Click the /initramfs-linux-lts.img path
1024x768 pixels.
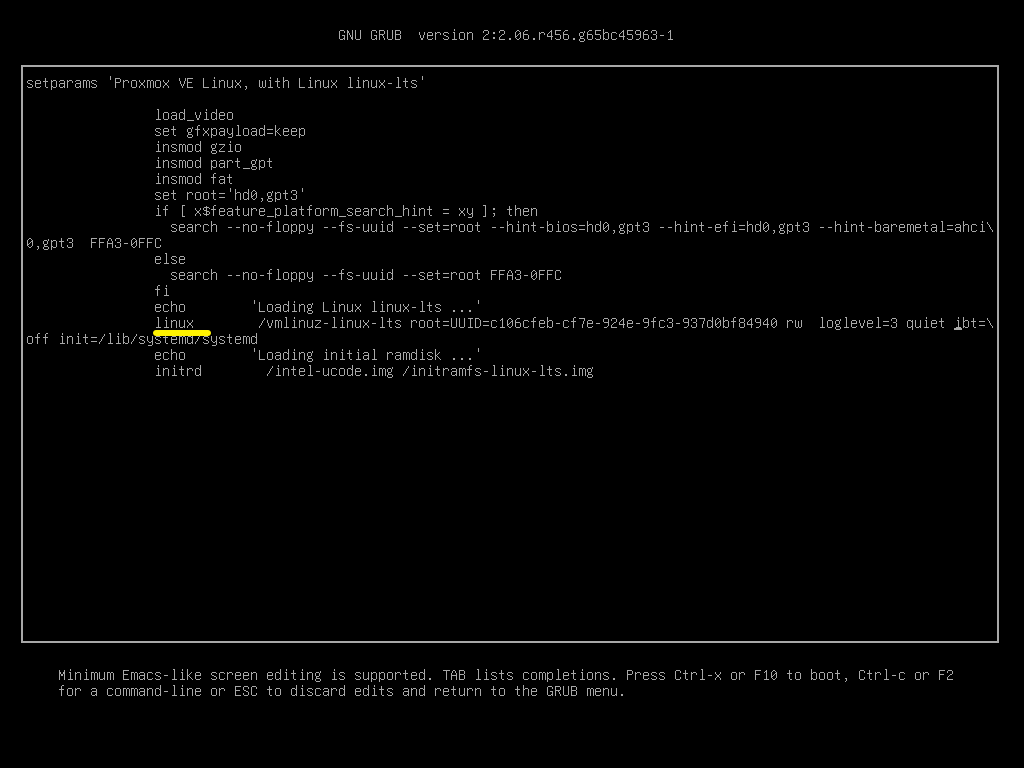(498, 372)
